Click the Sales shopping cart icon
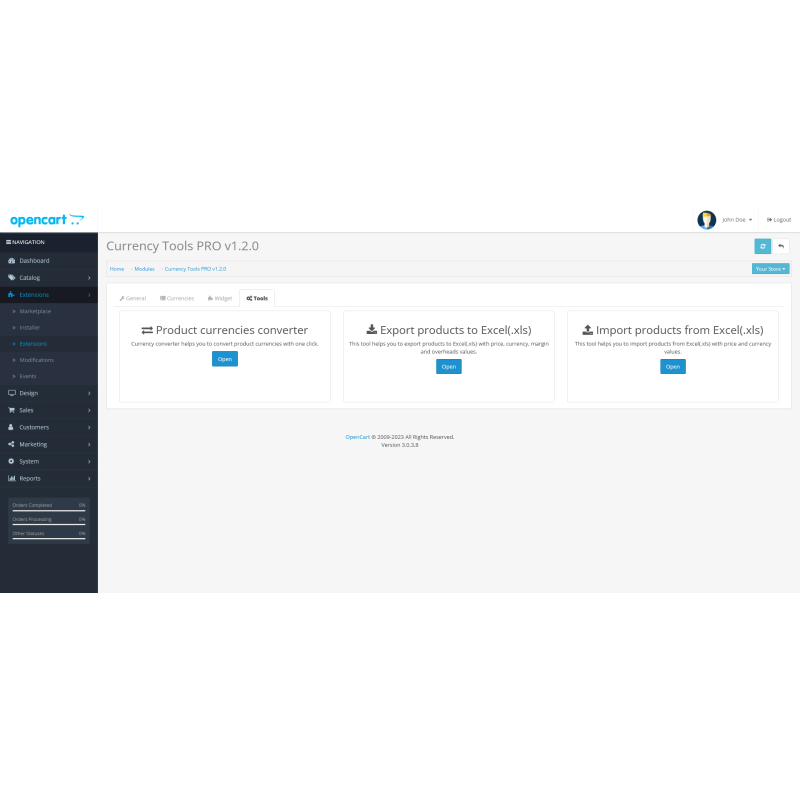Image resolution: width=800 pixels, height=800 pixels. 14,410
